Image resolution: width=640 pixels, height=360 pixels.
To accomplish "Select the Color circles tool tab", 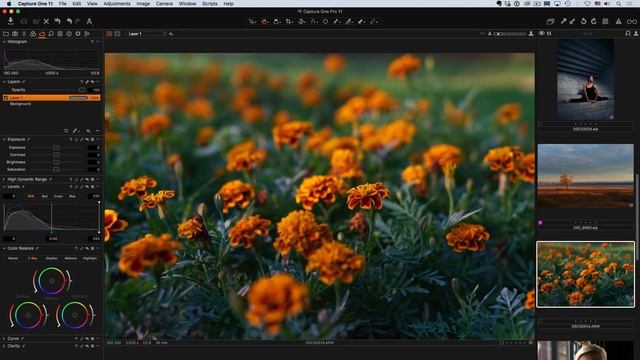I will click(33, 34).
